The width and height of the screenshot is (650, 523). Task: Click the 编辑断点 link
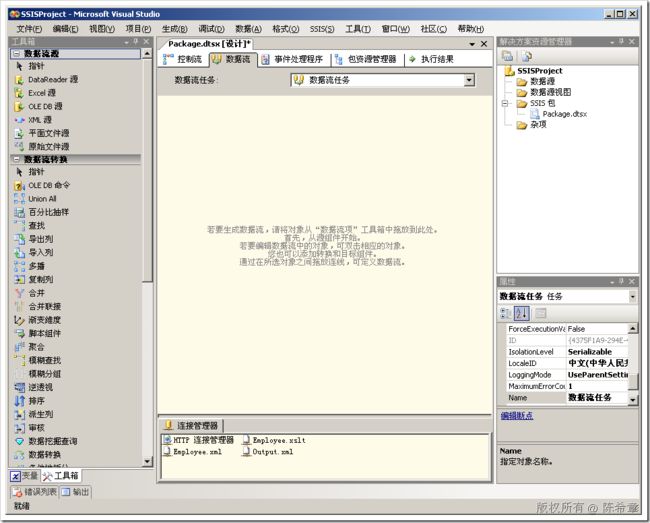pos(517,416)
